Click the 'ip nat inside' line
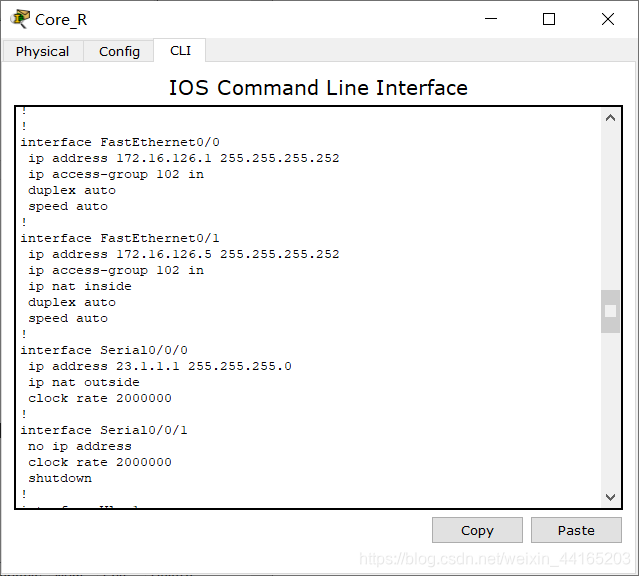The width and height of the screenshot is (640, 577). (x=80, y=286)
